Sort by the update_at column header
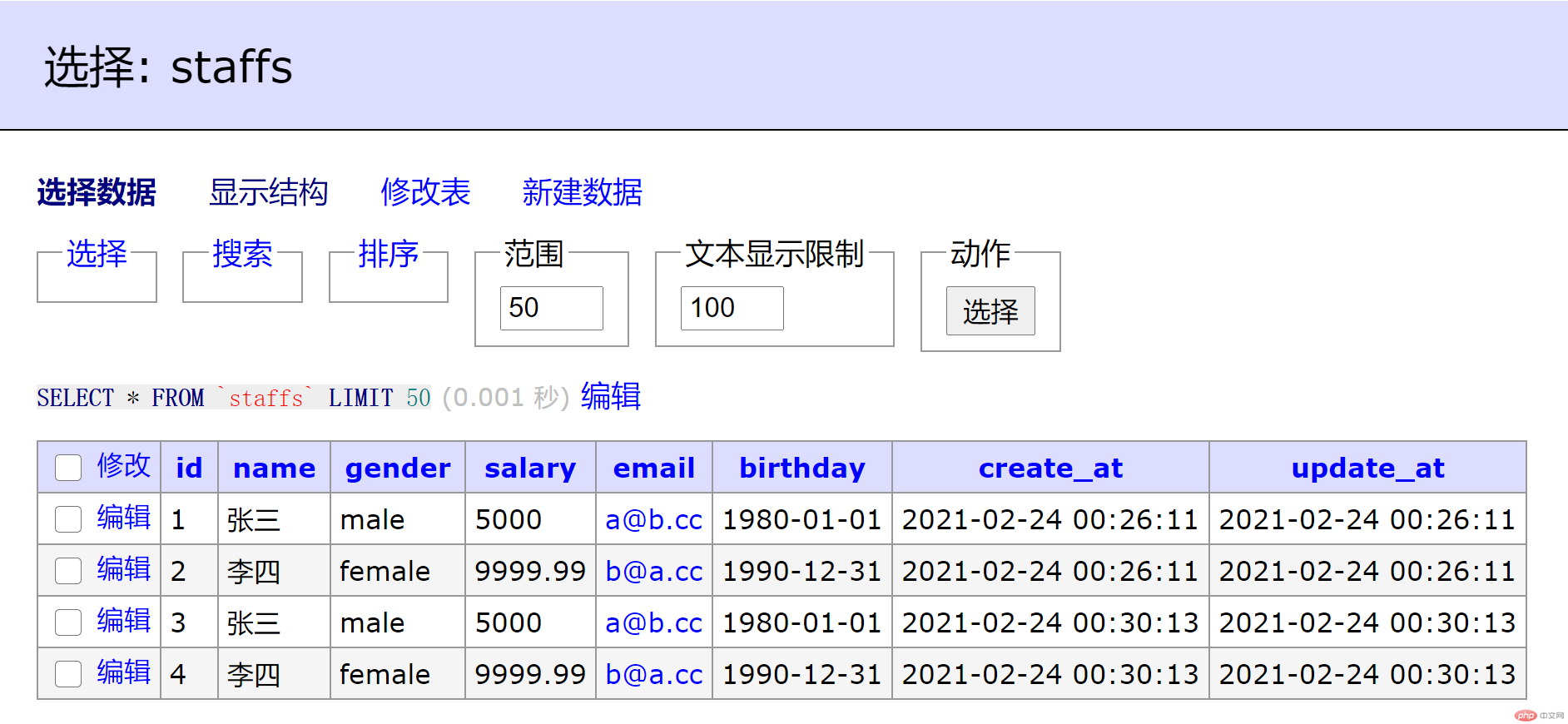 coord(1367,469)
